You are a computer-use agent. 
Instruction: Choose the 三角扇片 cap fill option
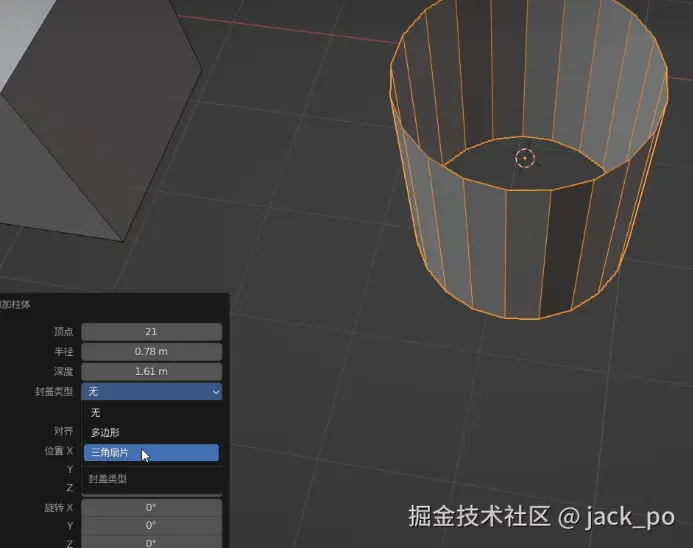tap(151, 453)
